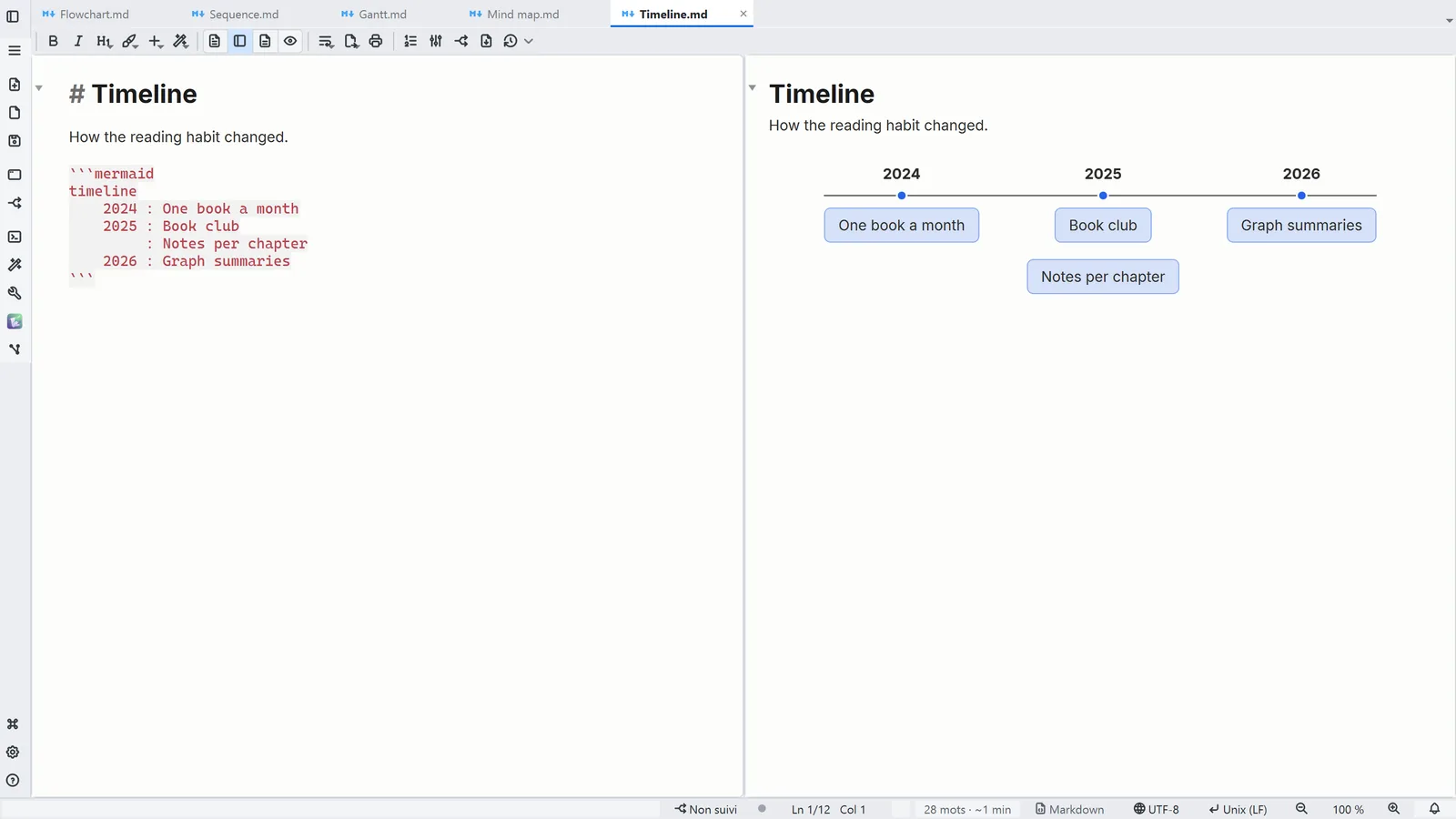Toggle the preview-only eye view
The width and height of the screenshot is (1456, 819).
click(x=290, y=41)
